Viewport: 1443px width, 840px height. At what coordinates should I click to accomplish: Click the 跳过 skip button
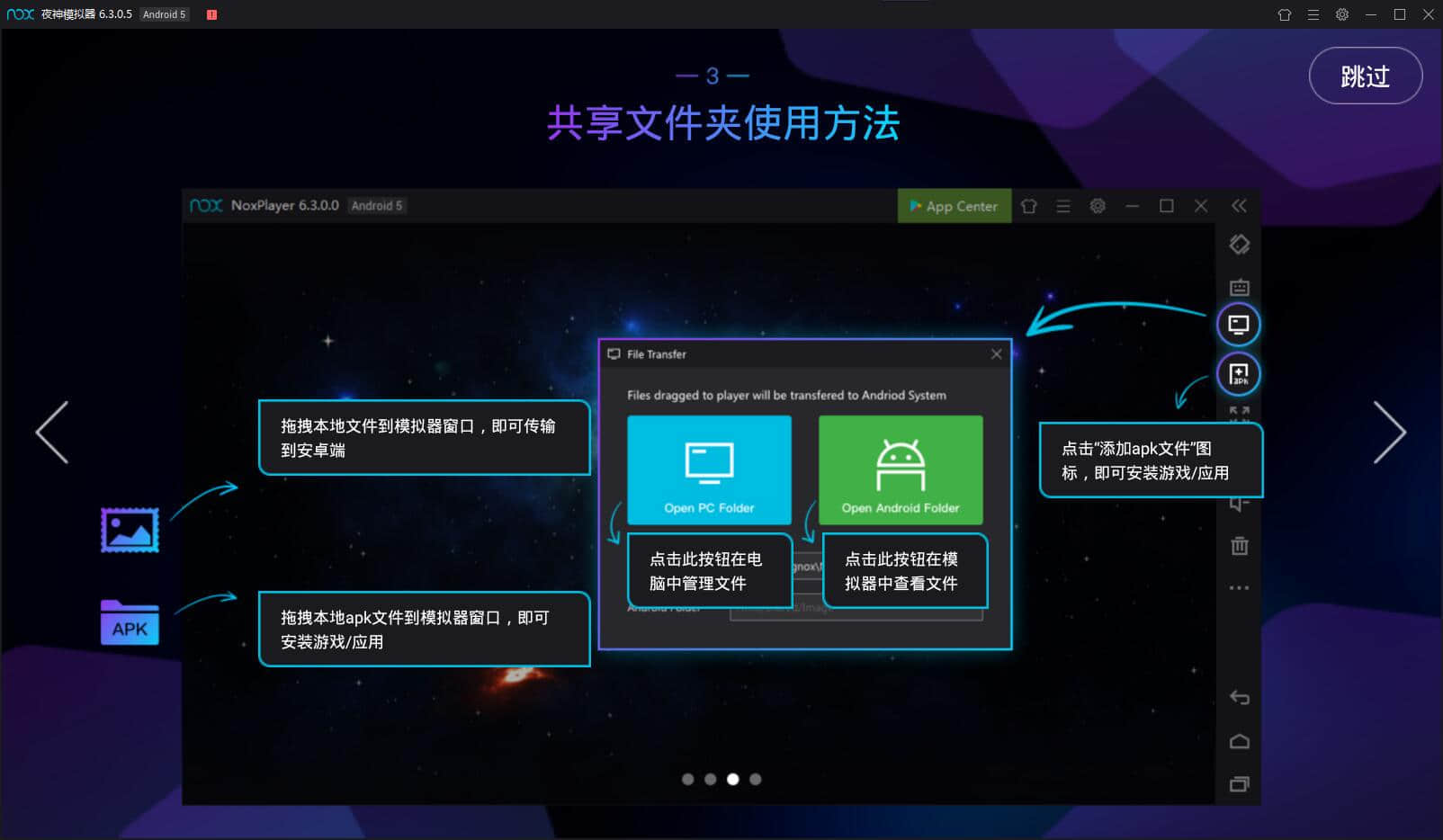1365,76
